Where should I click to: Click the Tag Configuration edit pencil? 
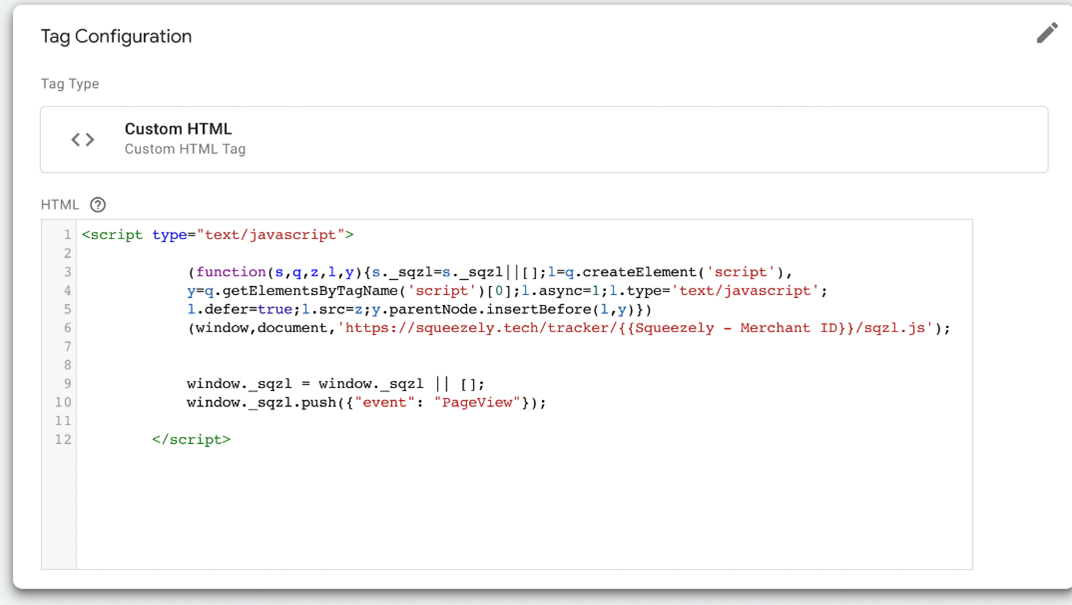(1046, 32)
